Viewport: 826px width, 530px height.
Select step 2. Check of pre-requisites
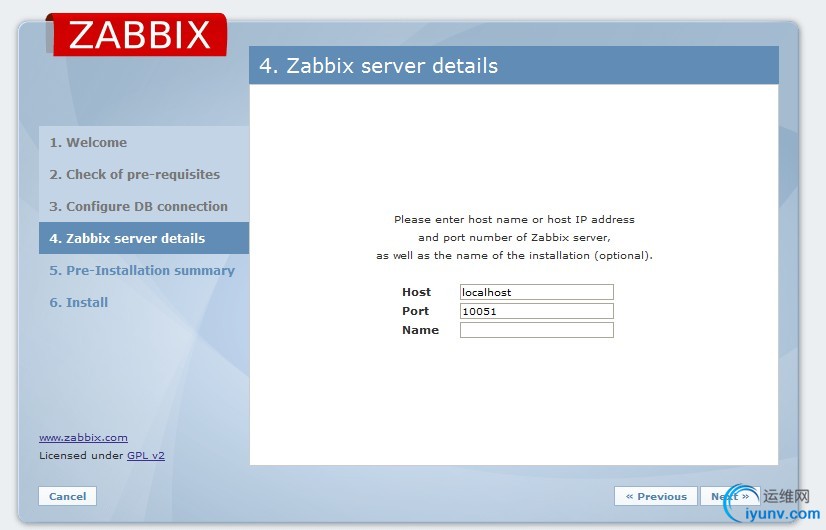click(134, 174)
